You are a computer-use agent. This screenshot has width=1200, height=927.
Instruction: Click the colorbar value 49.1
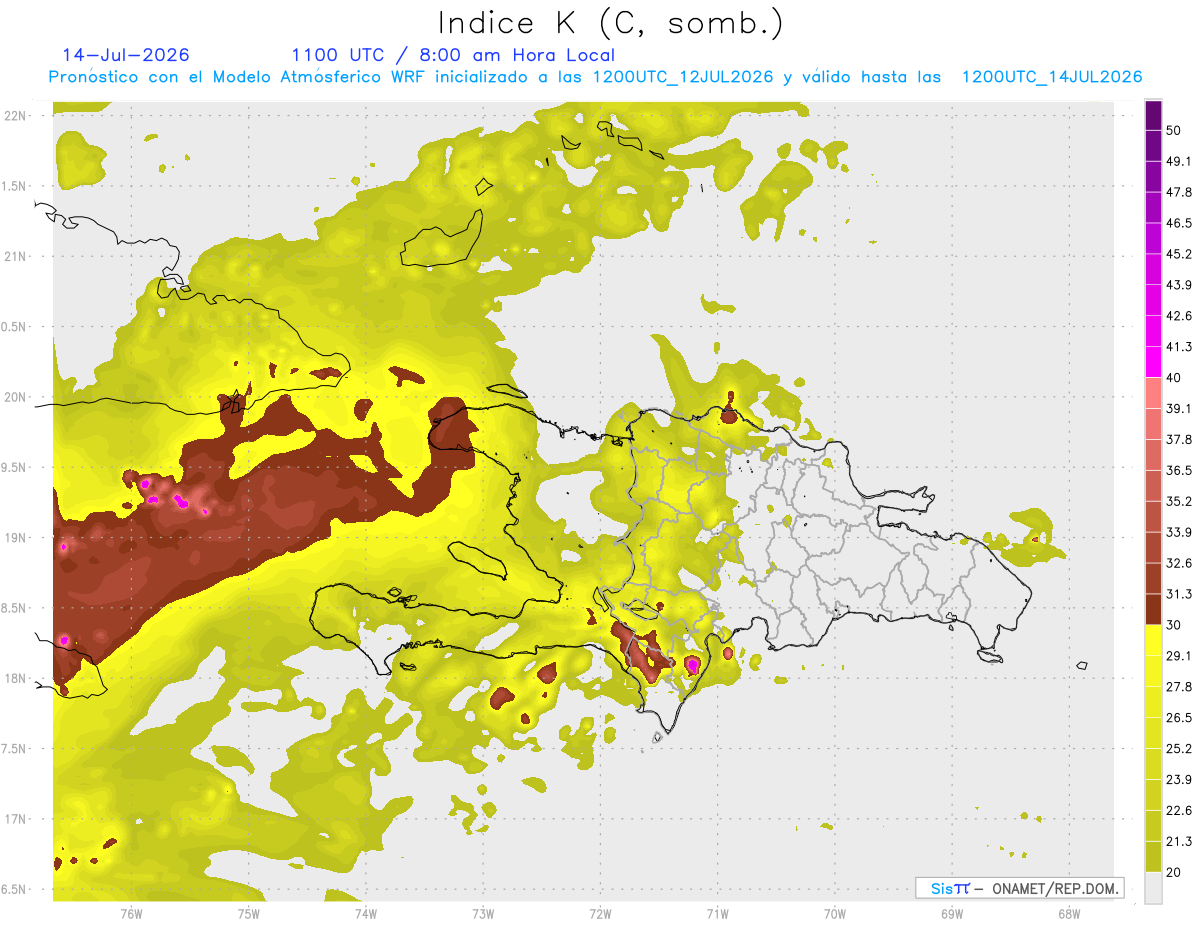pos(1179,161)
